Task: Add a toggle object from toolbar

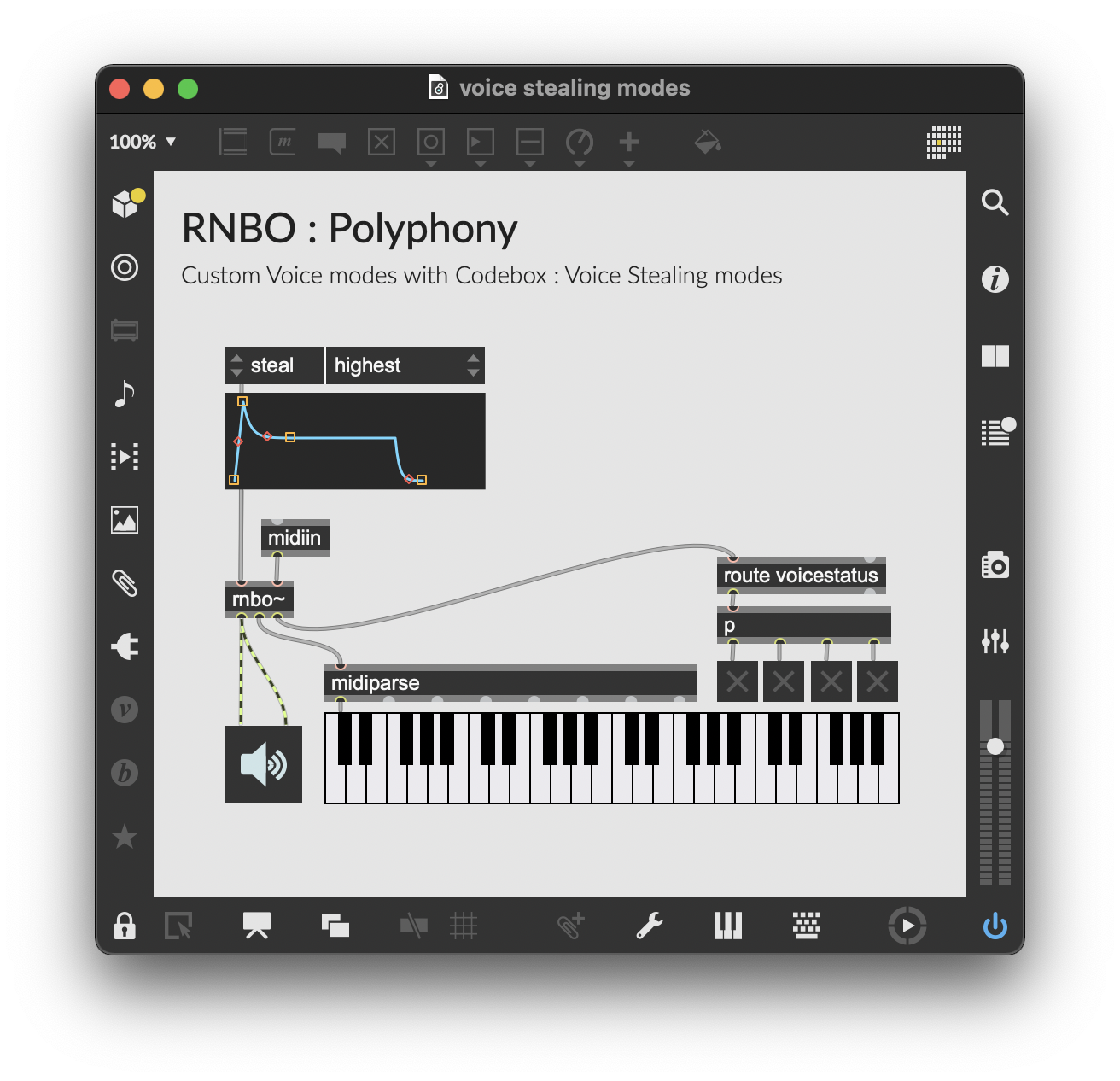Action: 382,142
